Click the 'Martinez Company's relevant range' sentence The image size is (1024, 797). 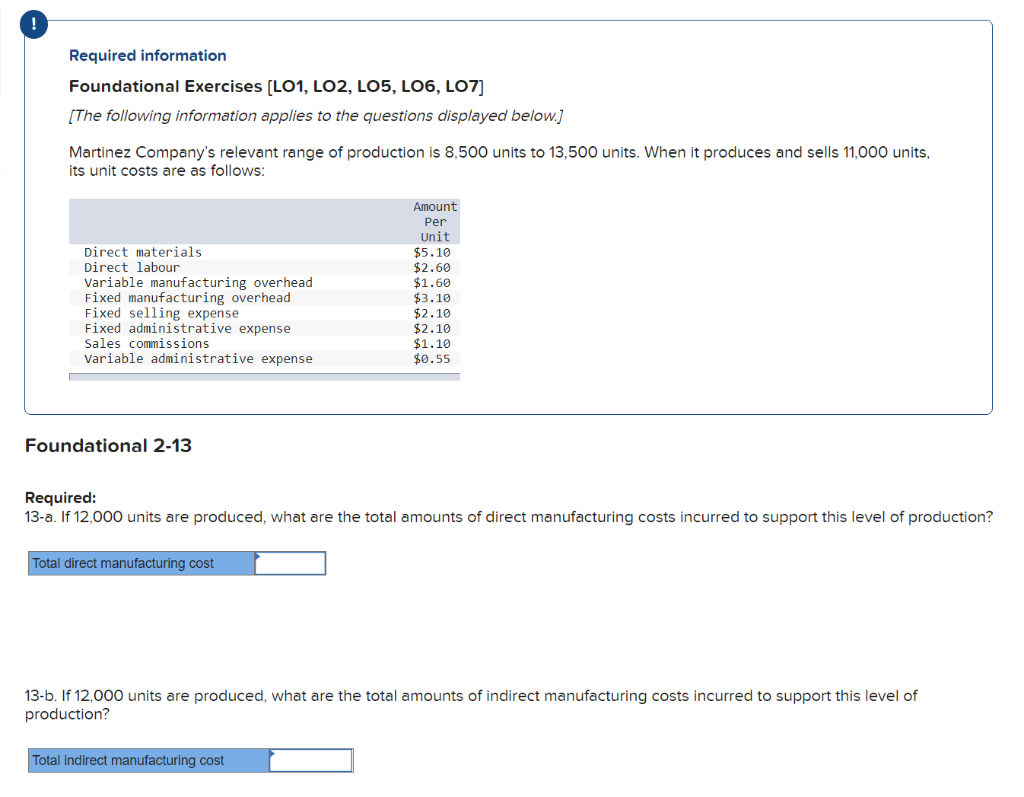(x=500, y=161)
